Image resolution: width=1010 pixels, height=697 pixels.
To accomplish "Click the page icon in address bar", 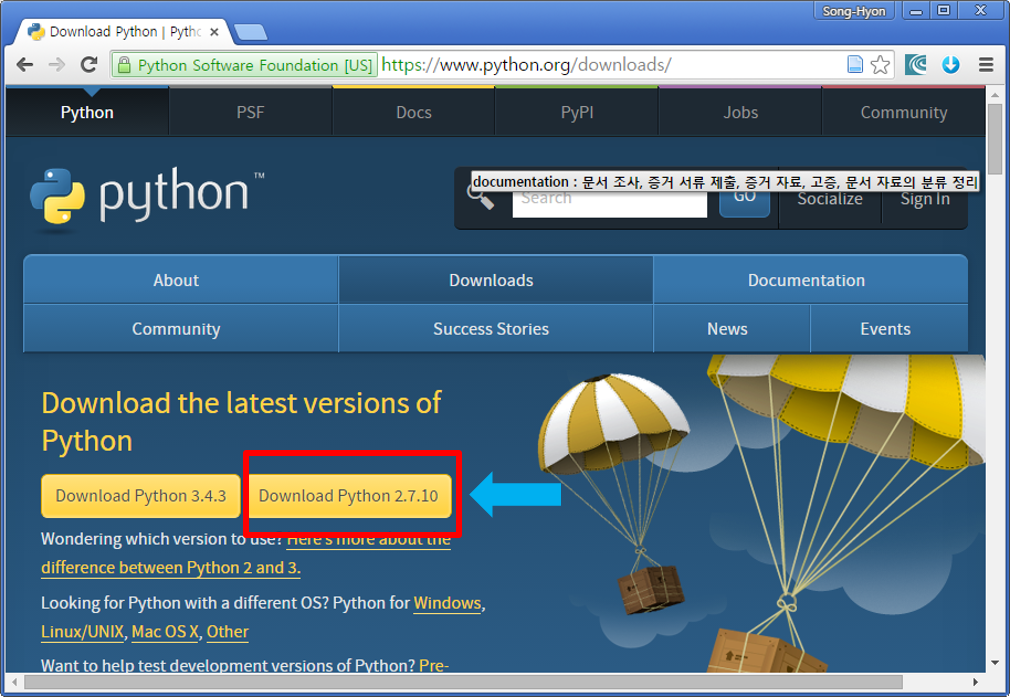I will 855,65.
